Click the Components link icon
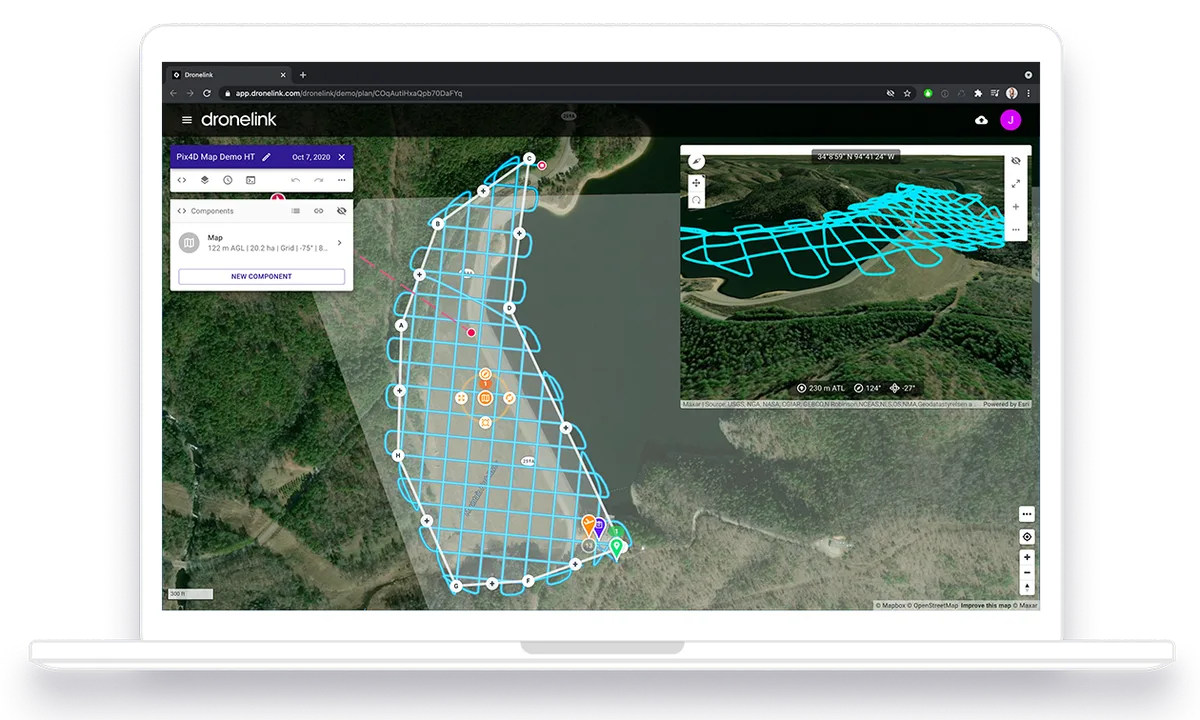Screen dimensions: 1200x720 tap(319, 211)
